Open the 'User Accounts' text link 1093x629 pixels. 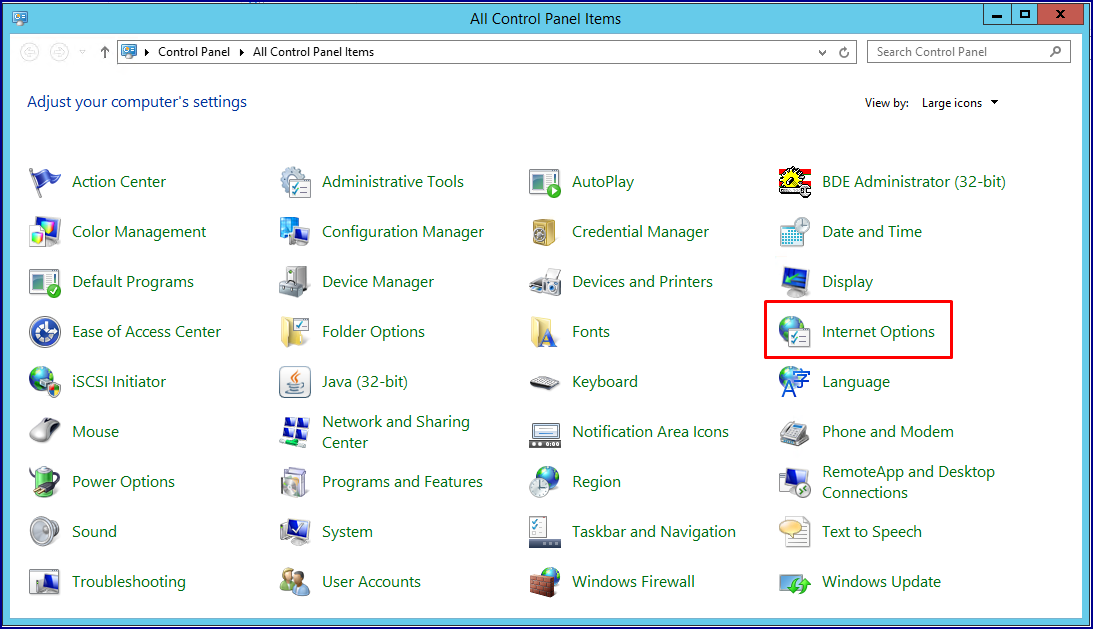point(372,582)
